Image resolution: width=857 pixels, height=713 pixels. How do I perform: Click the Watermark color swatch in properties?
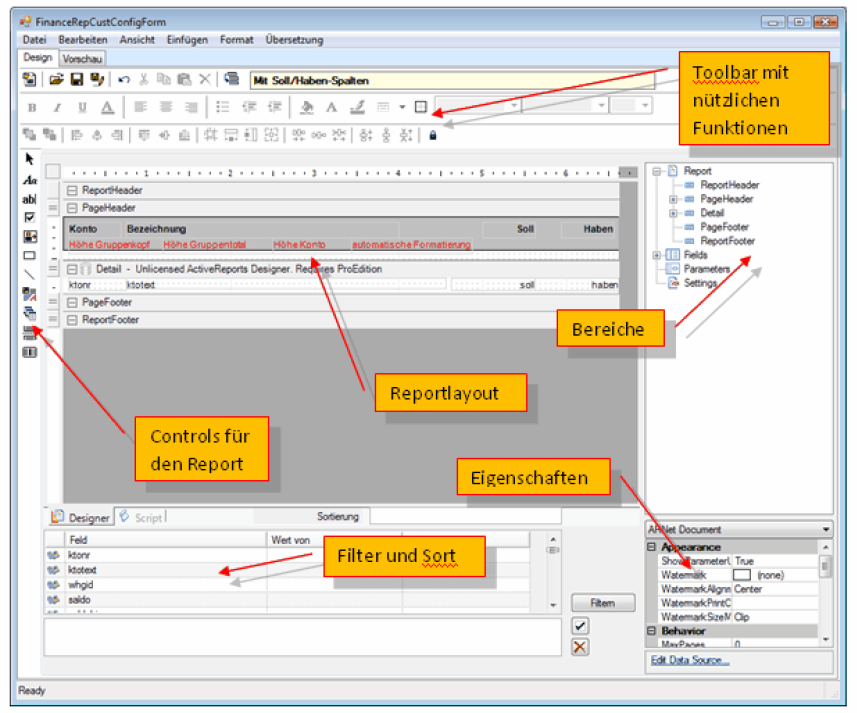tap(742, 575)
